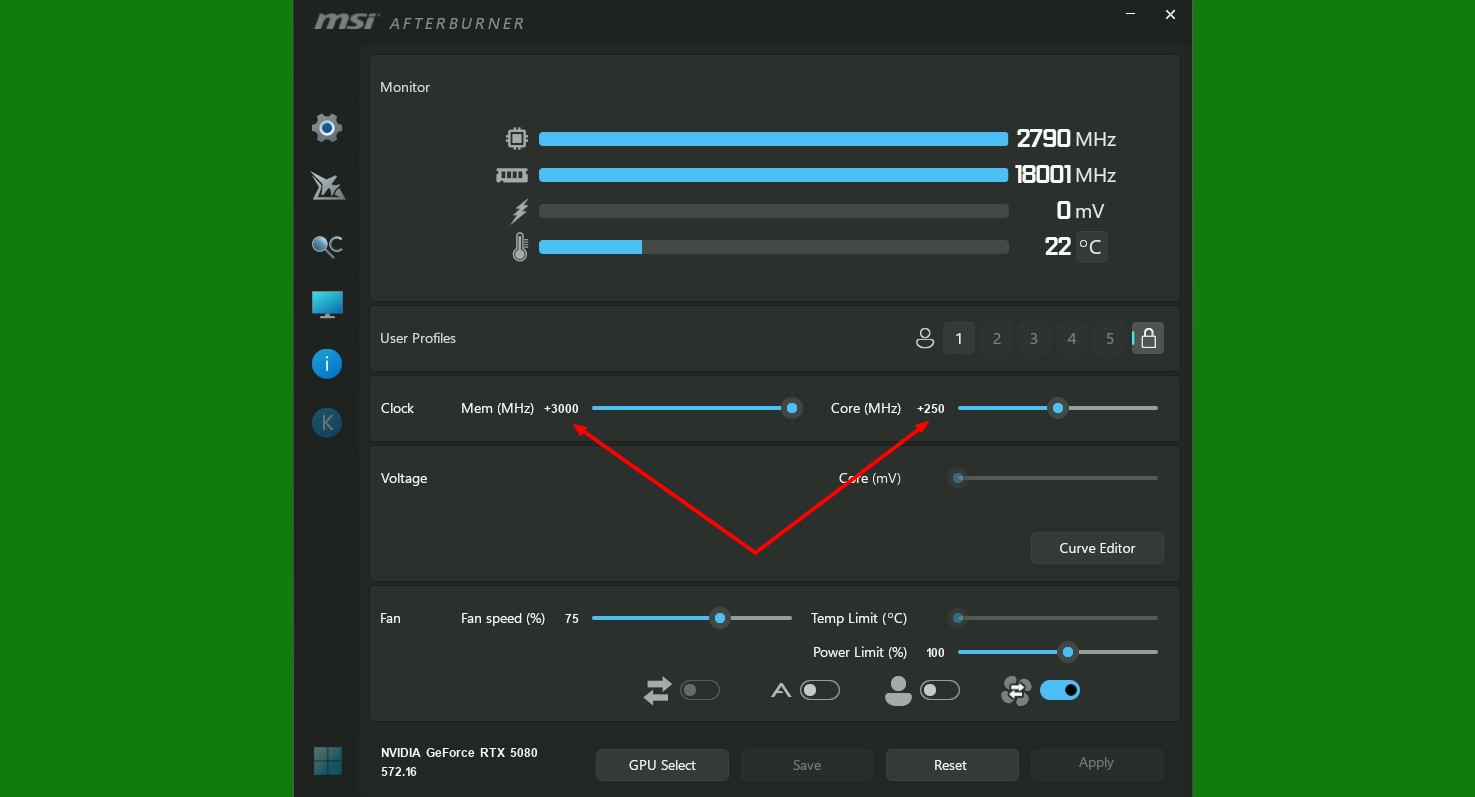
Task: Open the Curve Editor
Action: (1097, 548)
